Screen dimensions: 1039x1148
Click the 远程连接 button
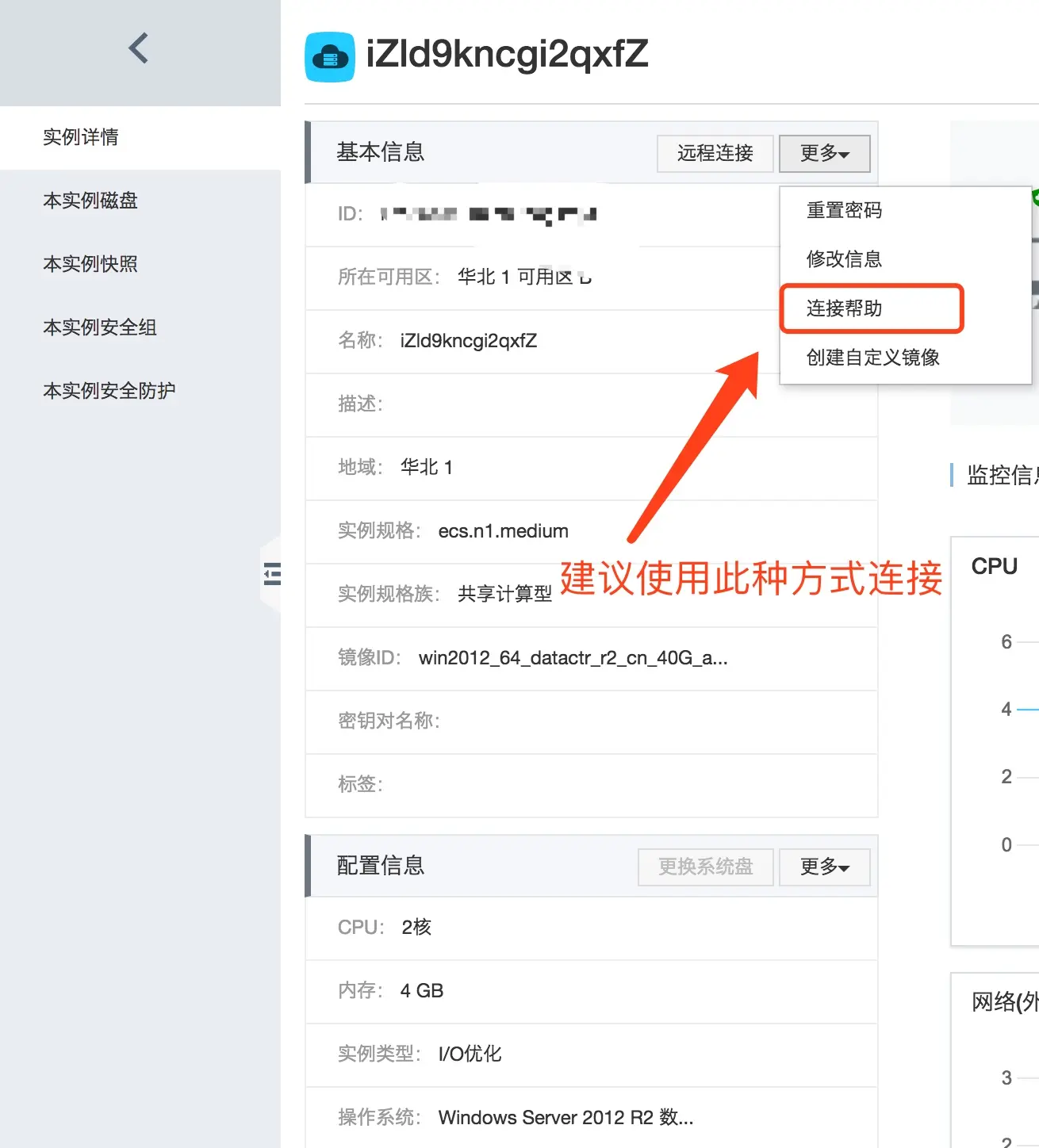(714, 153)
